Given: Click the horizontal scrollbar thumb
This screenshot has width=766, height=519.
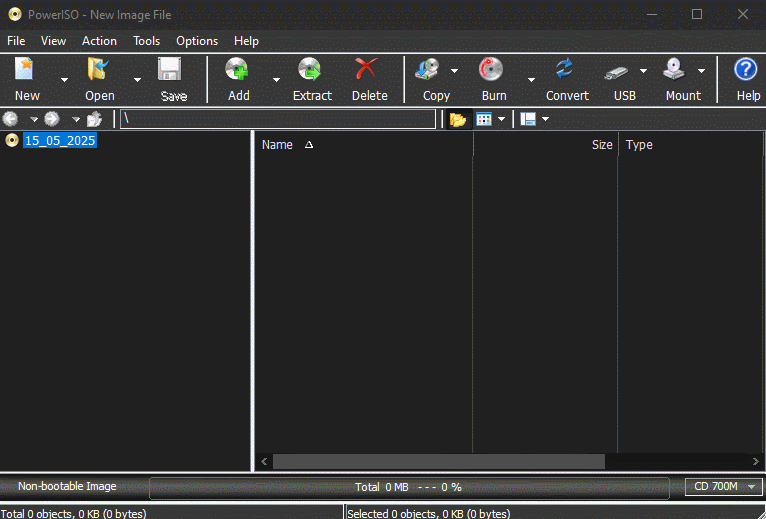Looking at the screenshot, I should 439,461.
